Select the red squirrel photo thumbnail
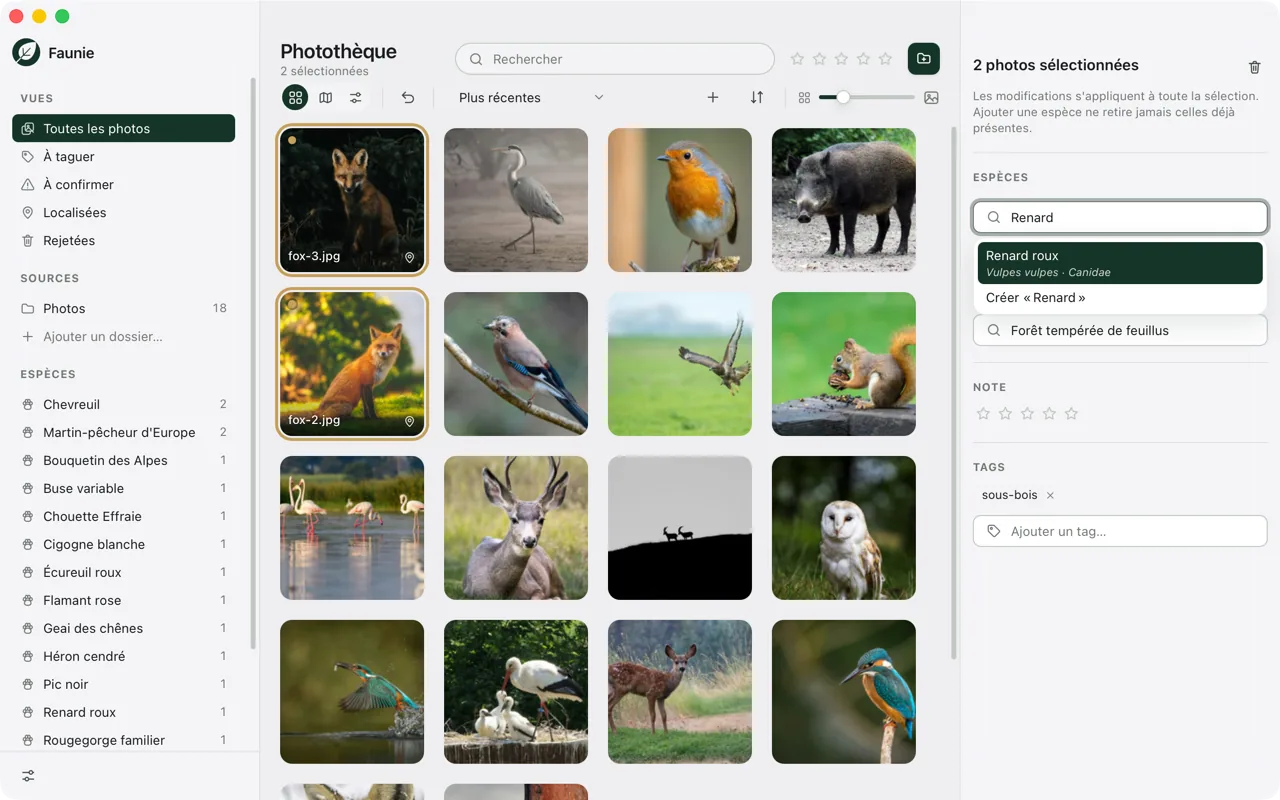The width and height of the screenshot is (1280, 800). (x=844, y=364)
